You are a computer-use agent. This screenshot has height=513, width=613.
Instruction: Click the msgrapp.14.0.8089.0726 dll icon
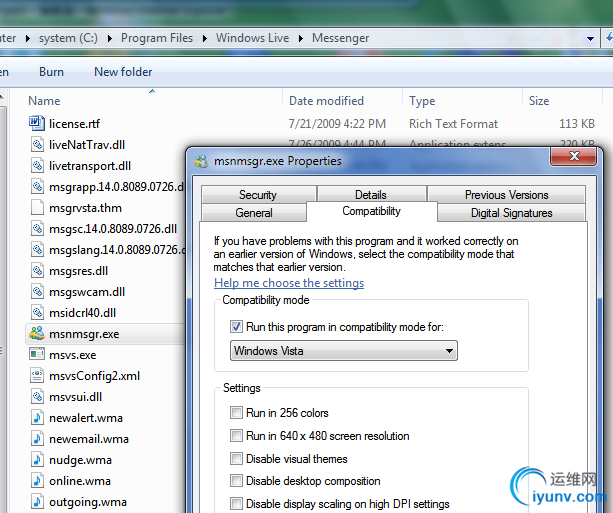tap(37, 187)
